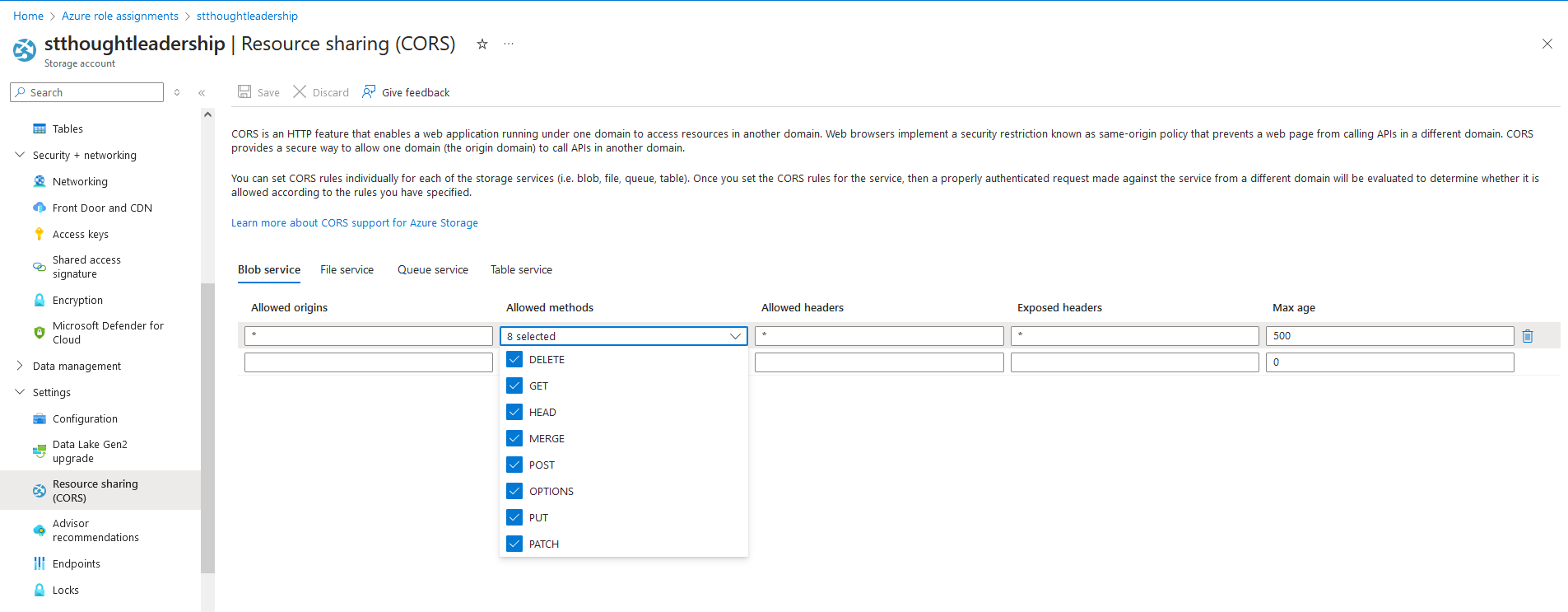Click the Give feedback button

click(x=406, y=92)
